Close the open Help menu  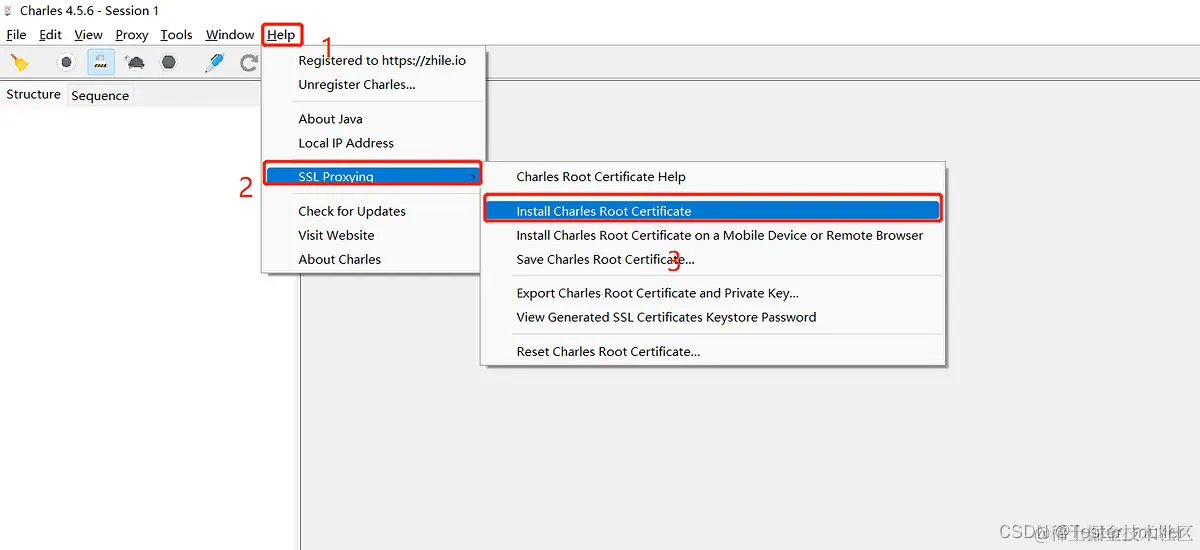[x=282, y=35]
